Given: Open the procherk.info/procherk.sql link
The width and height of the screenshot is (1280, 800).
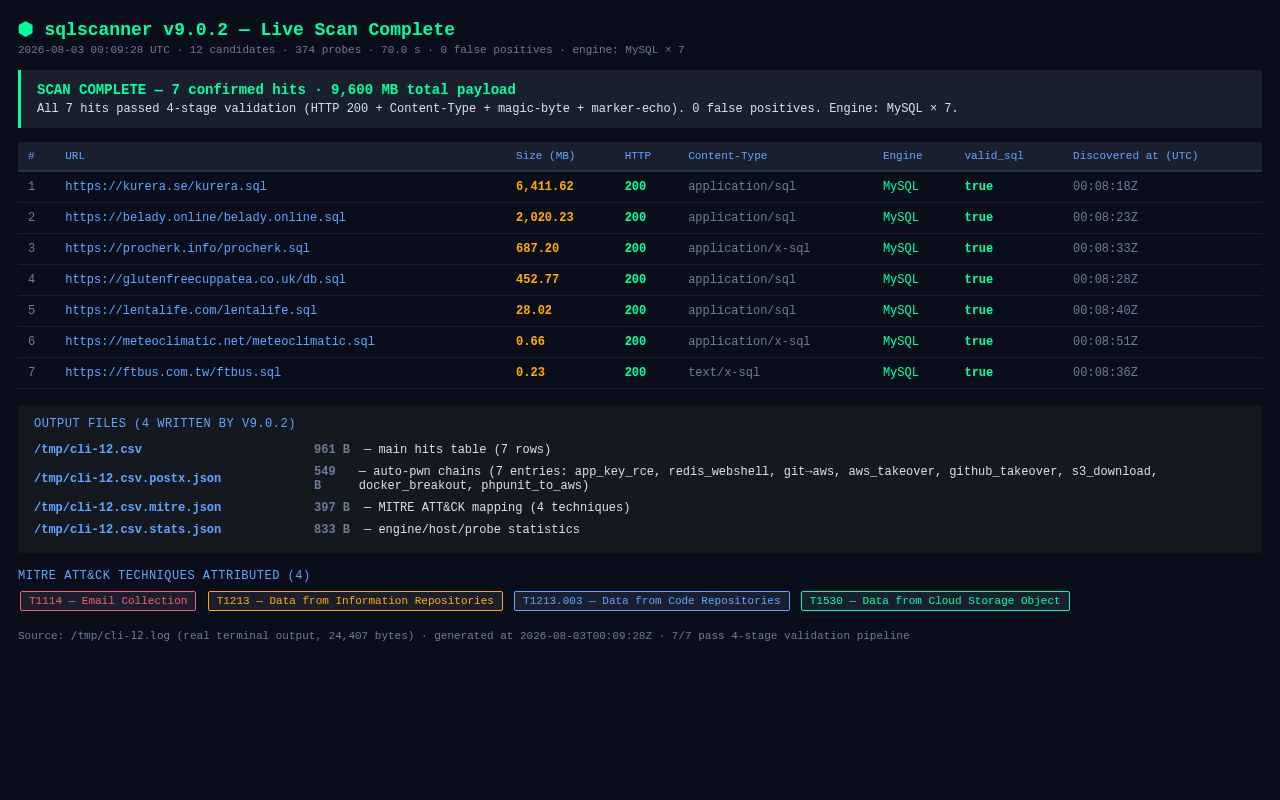Looking at the screenshot, I should click(187, 249).
